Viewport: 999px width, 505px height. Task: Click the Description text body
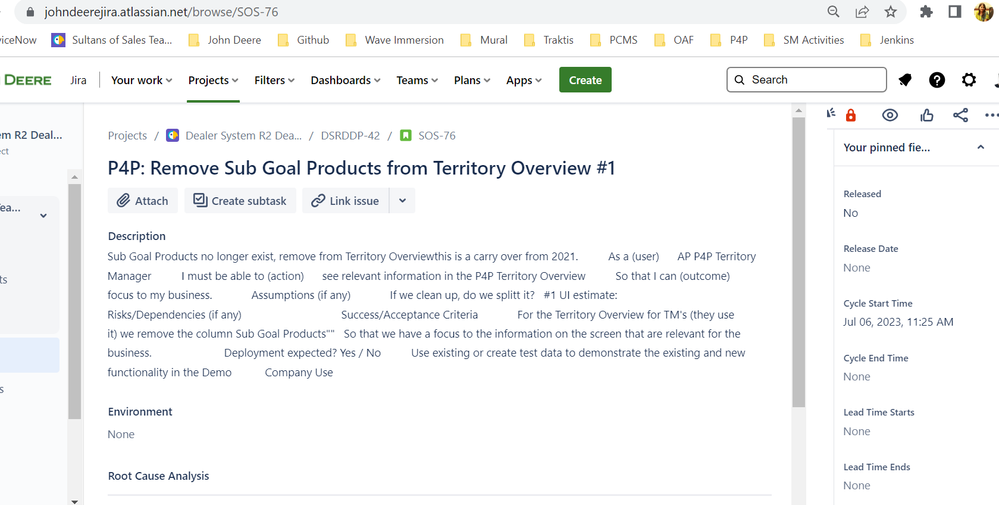(431, 315)
